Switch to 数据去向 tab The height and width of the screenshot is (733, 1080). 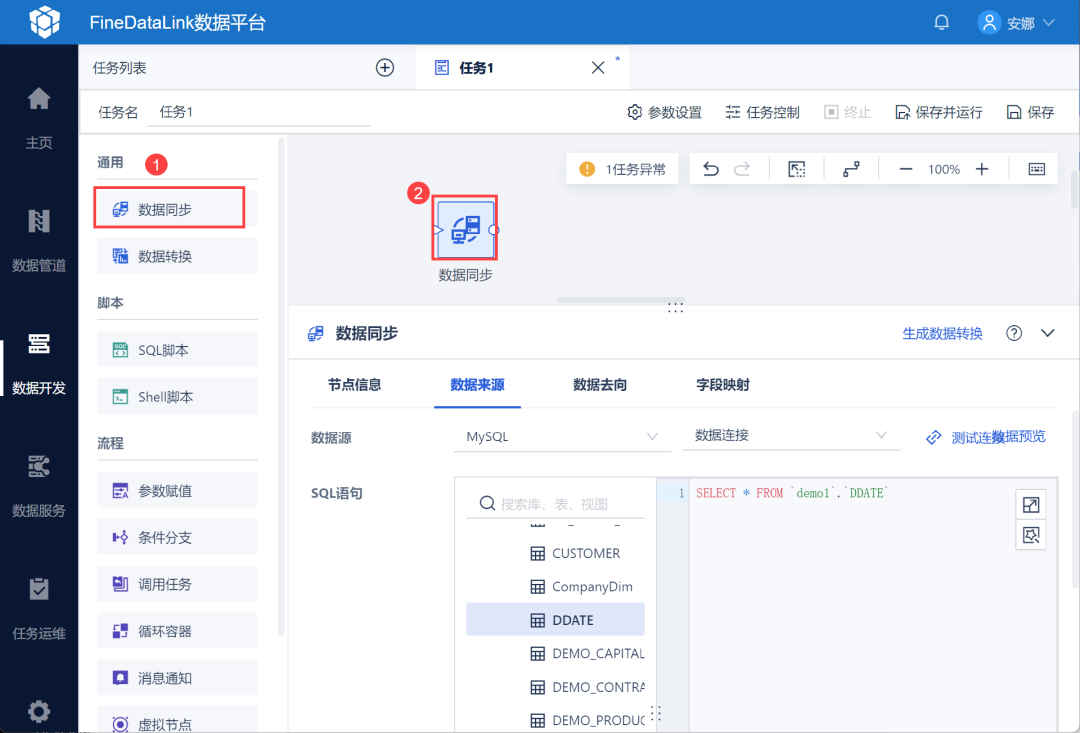600,384
